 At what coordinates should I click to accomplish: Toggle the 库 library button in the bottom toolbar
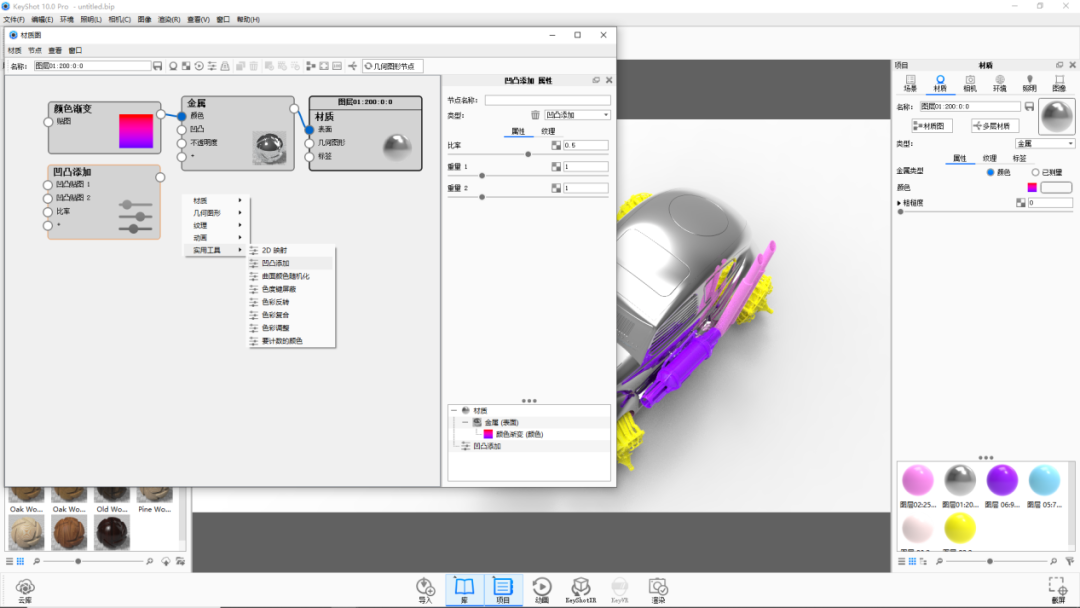click(x=464, y=590)
